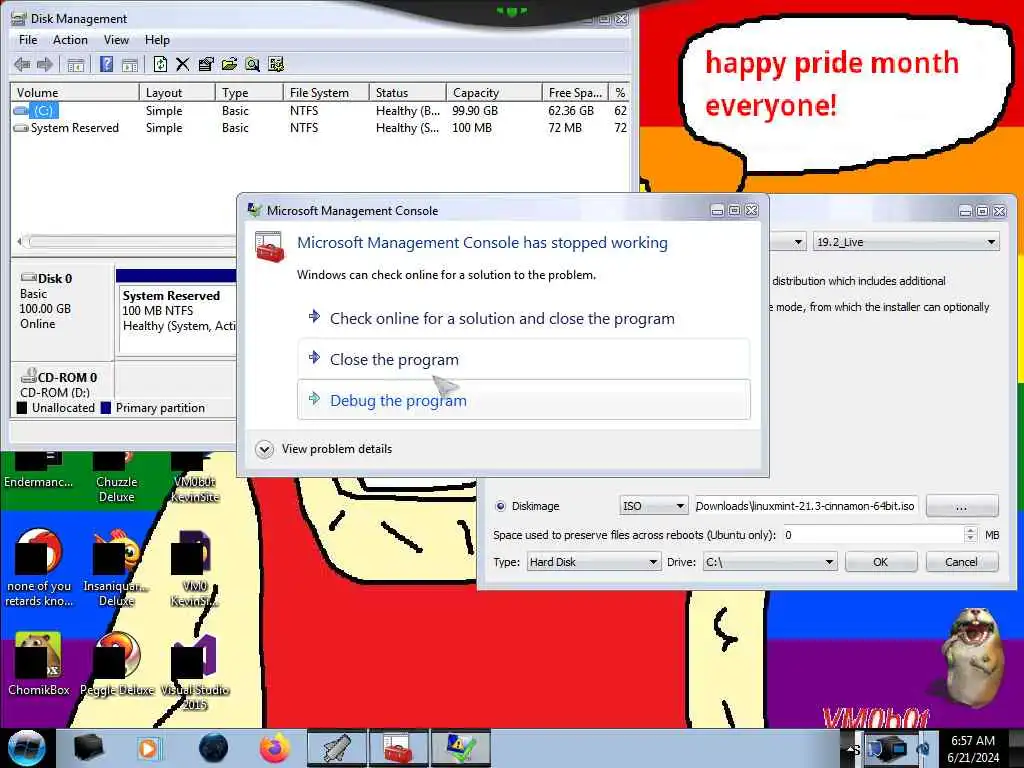Open the Drive C:\ dropdown

pos(769,562)
